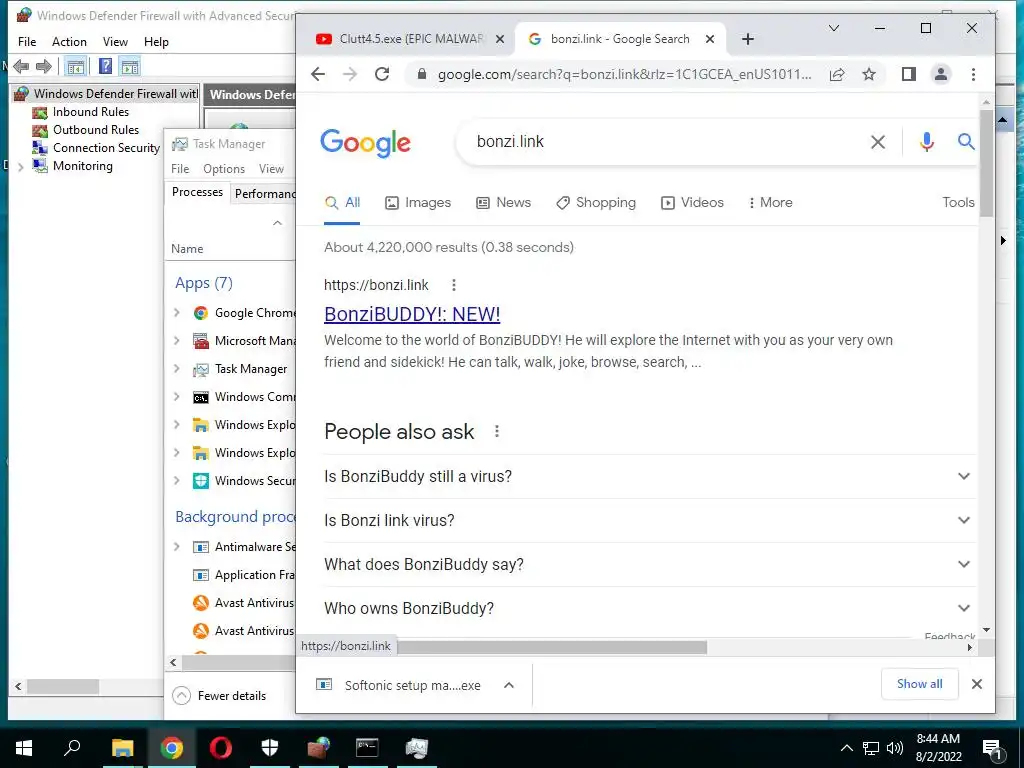
Task: Open People also ask options dots
Action: click(x=497, y=431)
